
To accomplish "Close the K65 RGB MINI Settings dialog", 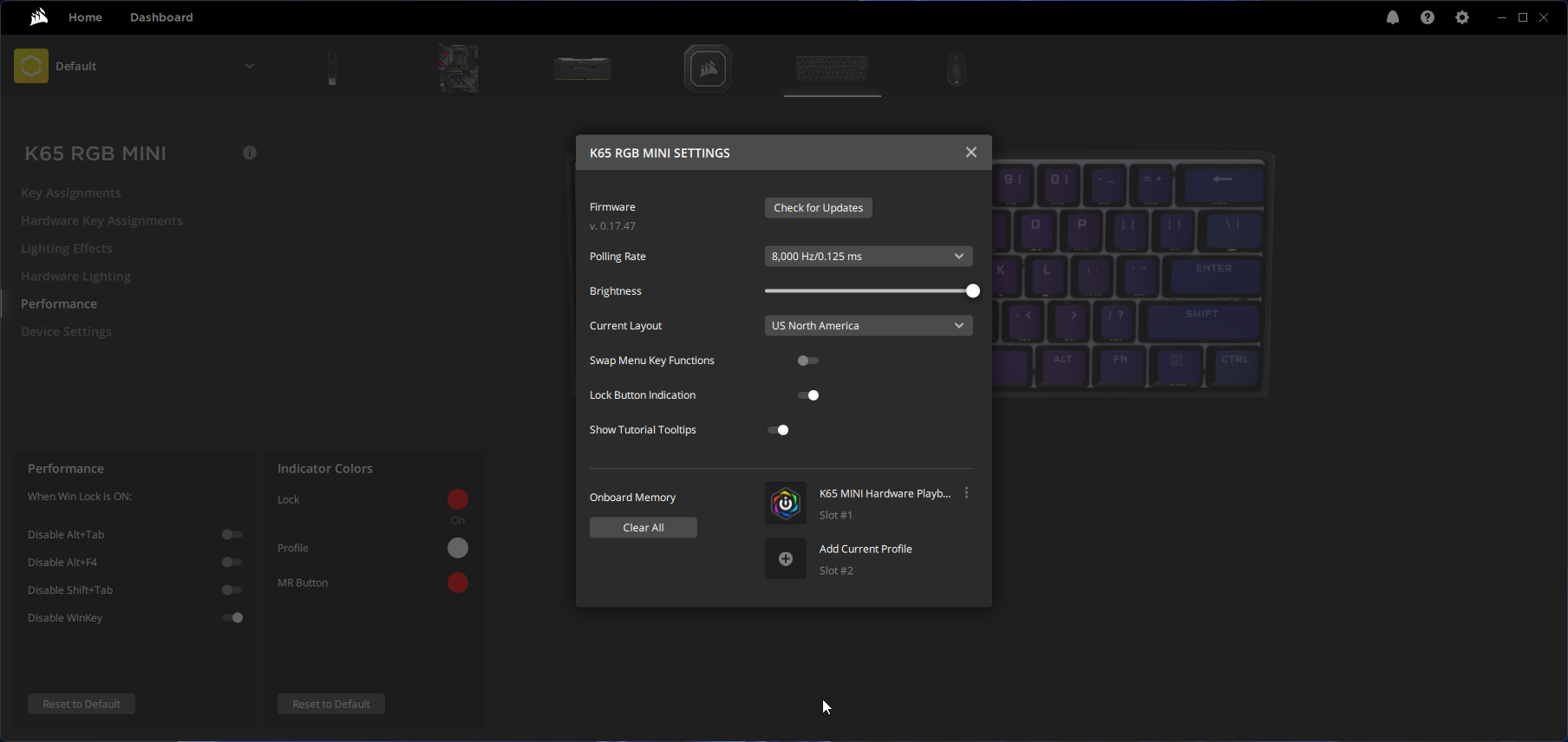I will (x=971, y=153).
